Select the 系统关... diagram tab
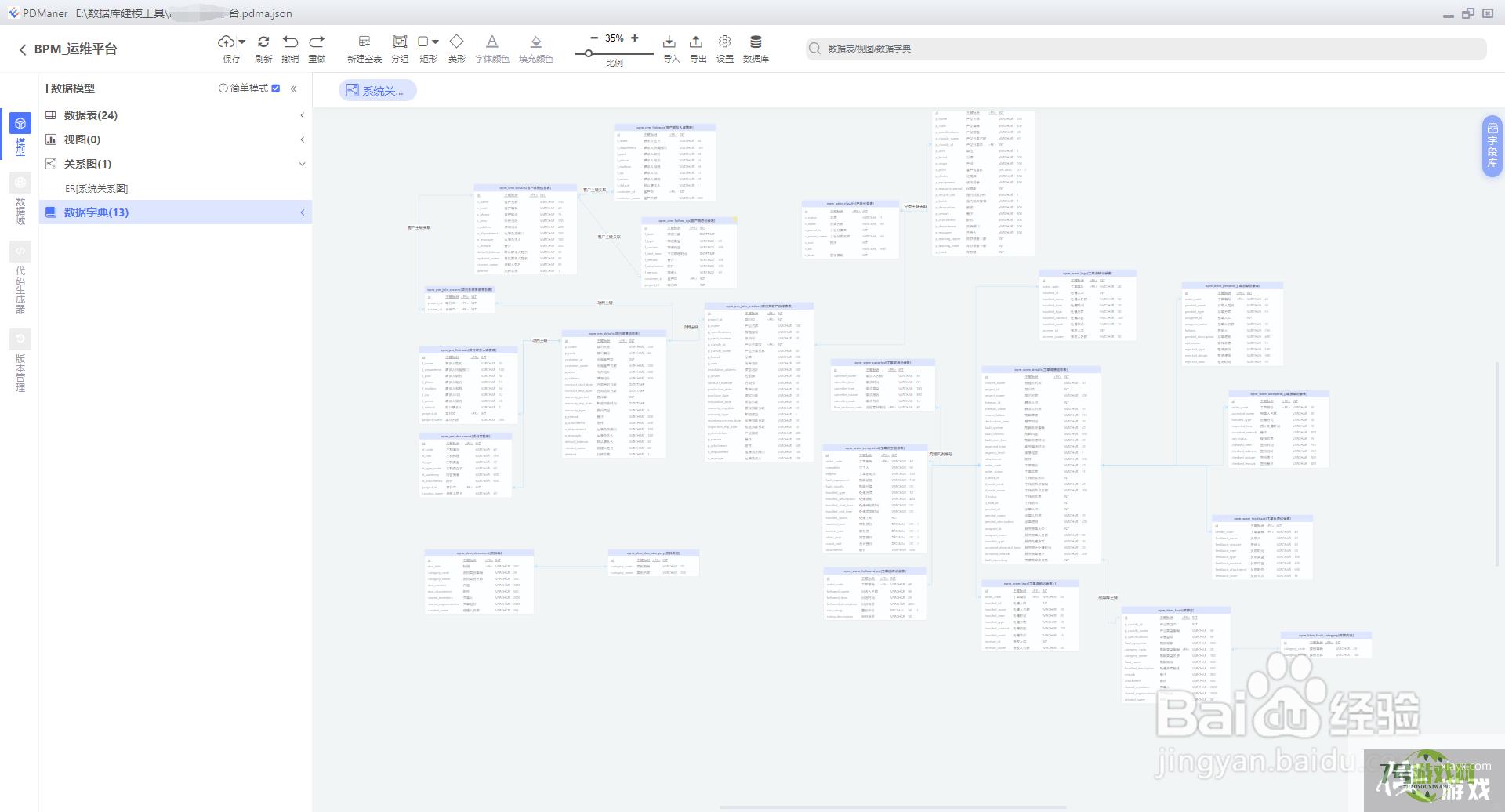Image resolution: width=1505 pixels, height=812 pixels. [x=377, y=91]
